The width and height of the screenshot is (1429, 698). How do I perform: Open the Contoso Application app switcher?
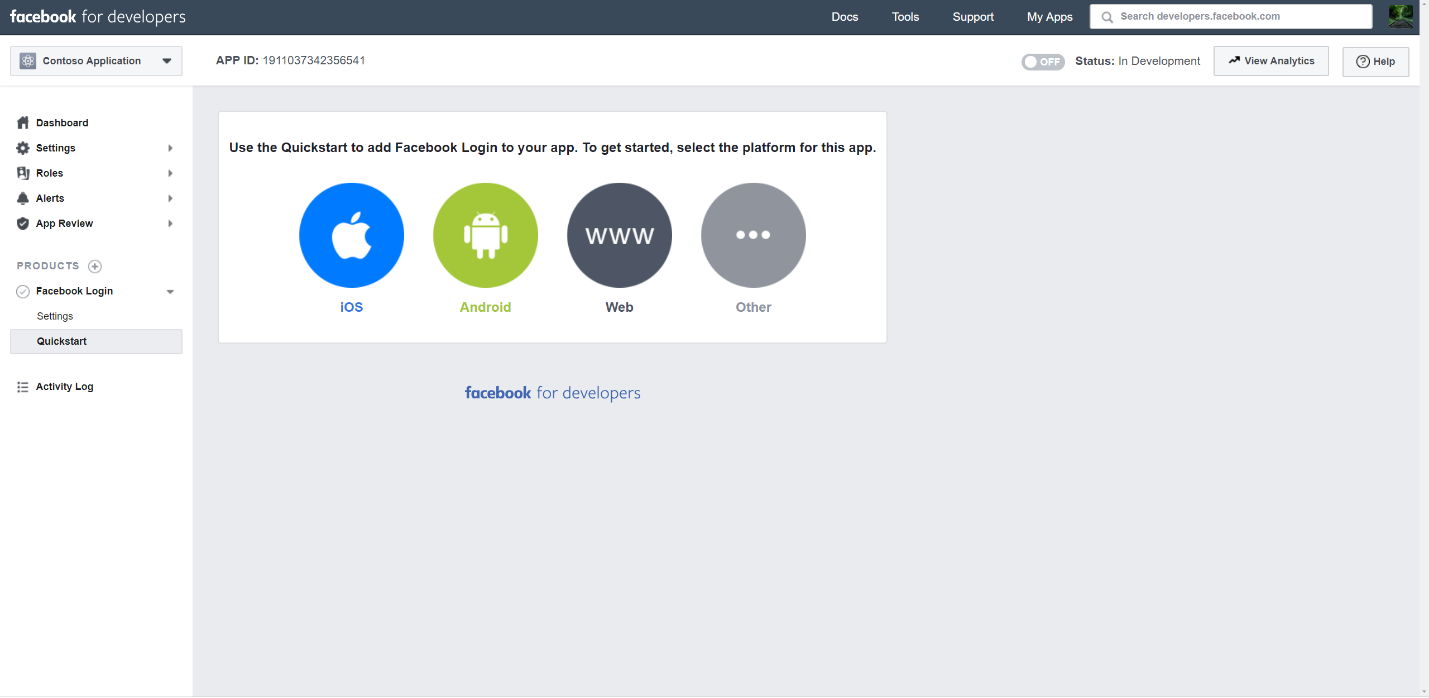95,60
